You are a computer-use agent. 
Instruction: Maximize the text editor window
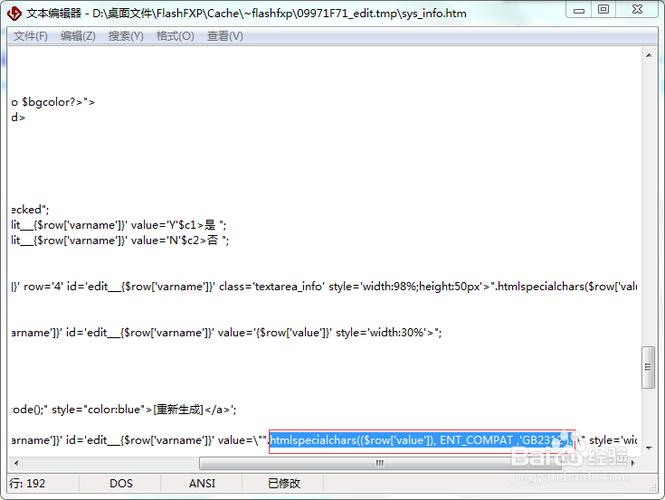[x=604, y=10]
